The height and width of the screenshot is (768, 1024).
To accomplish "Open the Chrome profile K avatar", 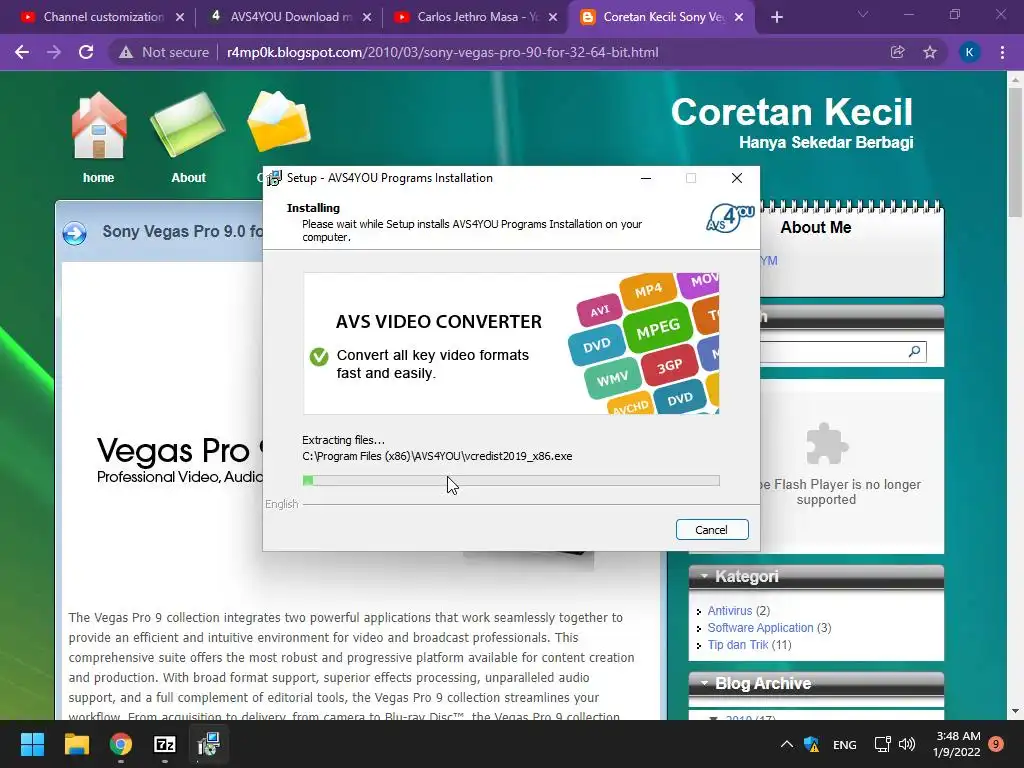I will coord(969,52).
